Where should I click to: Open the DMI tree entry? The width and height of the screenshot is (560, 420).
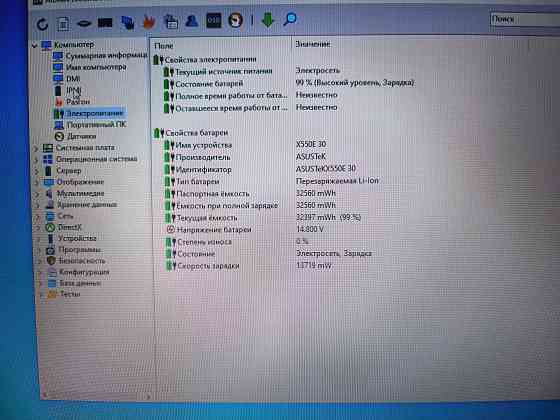coord(67,79)
